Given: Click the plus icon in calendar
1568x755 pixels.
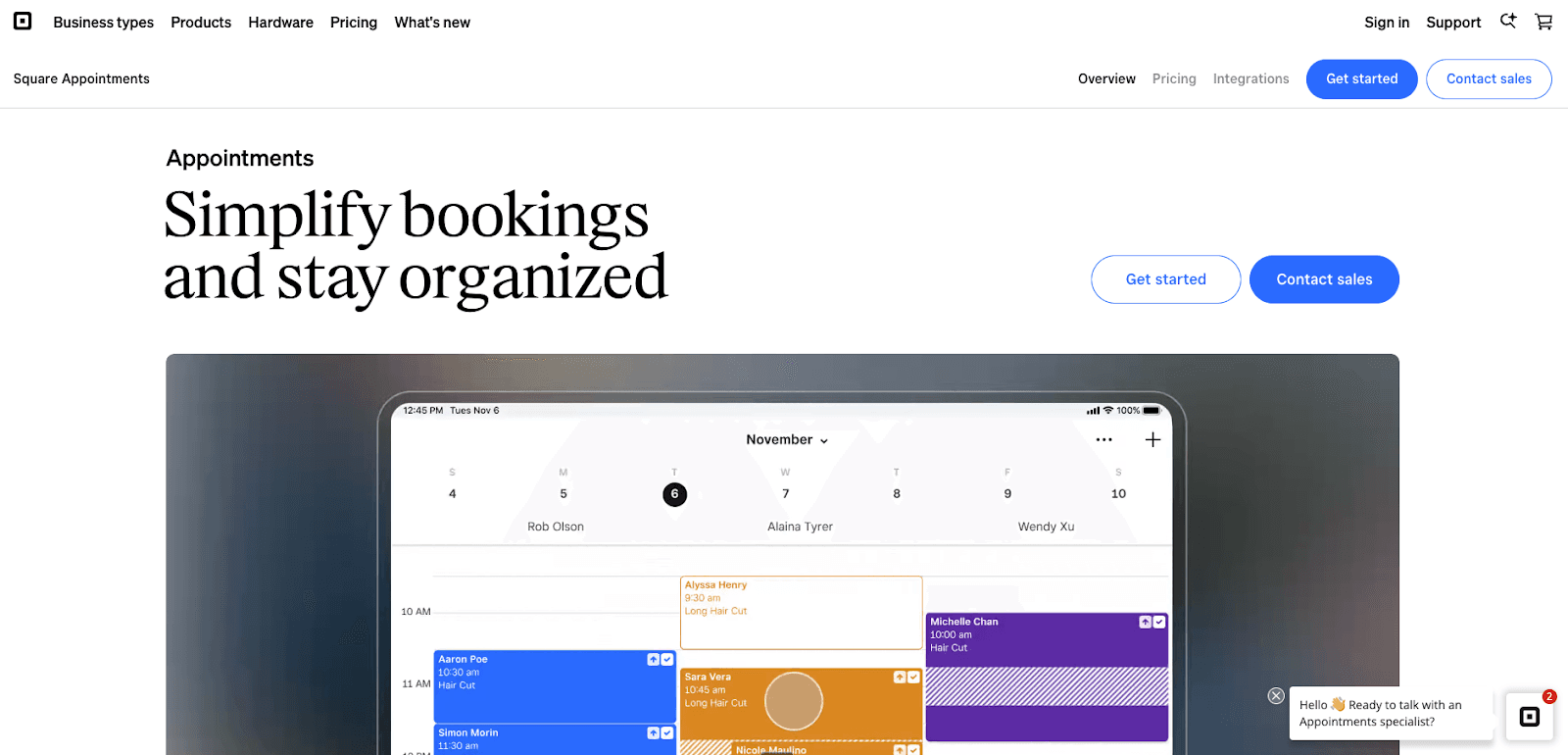Looking at the screenshot, I should [1153, 440].
